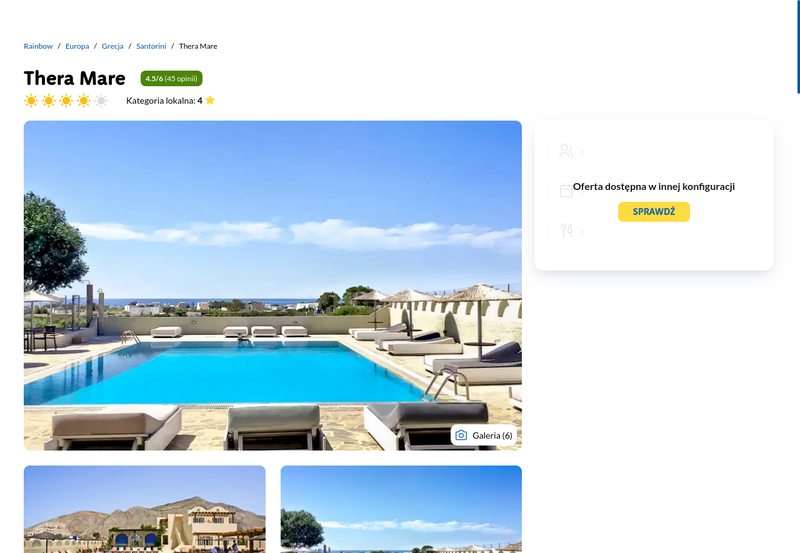800x553 pixels.
Task: Click the camera icon in gallery badge
Action: (461, 435)
